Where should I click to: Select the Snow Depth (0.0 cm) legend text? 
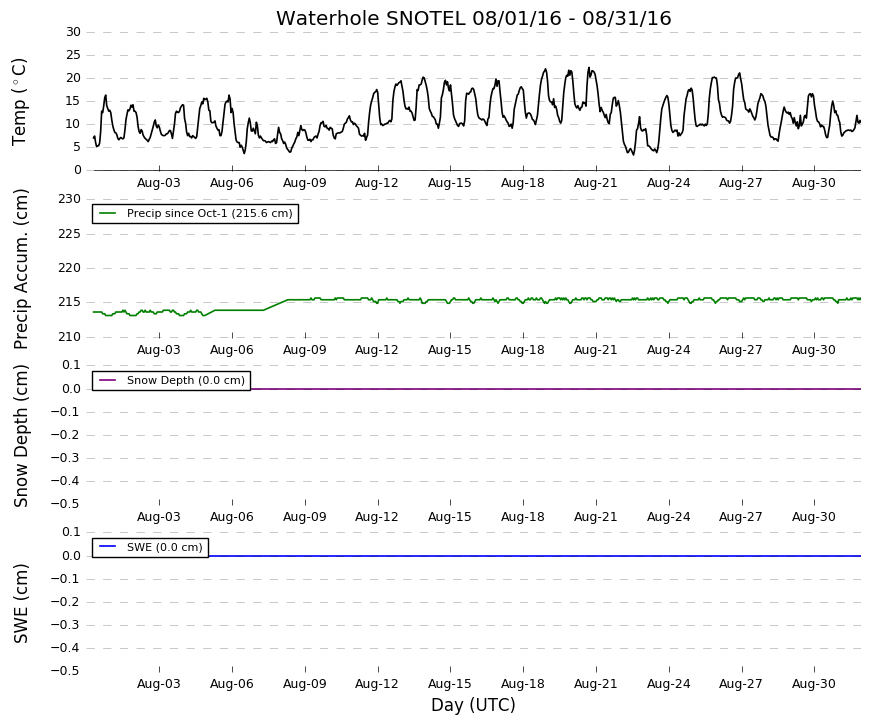(186, 381)
